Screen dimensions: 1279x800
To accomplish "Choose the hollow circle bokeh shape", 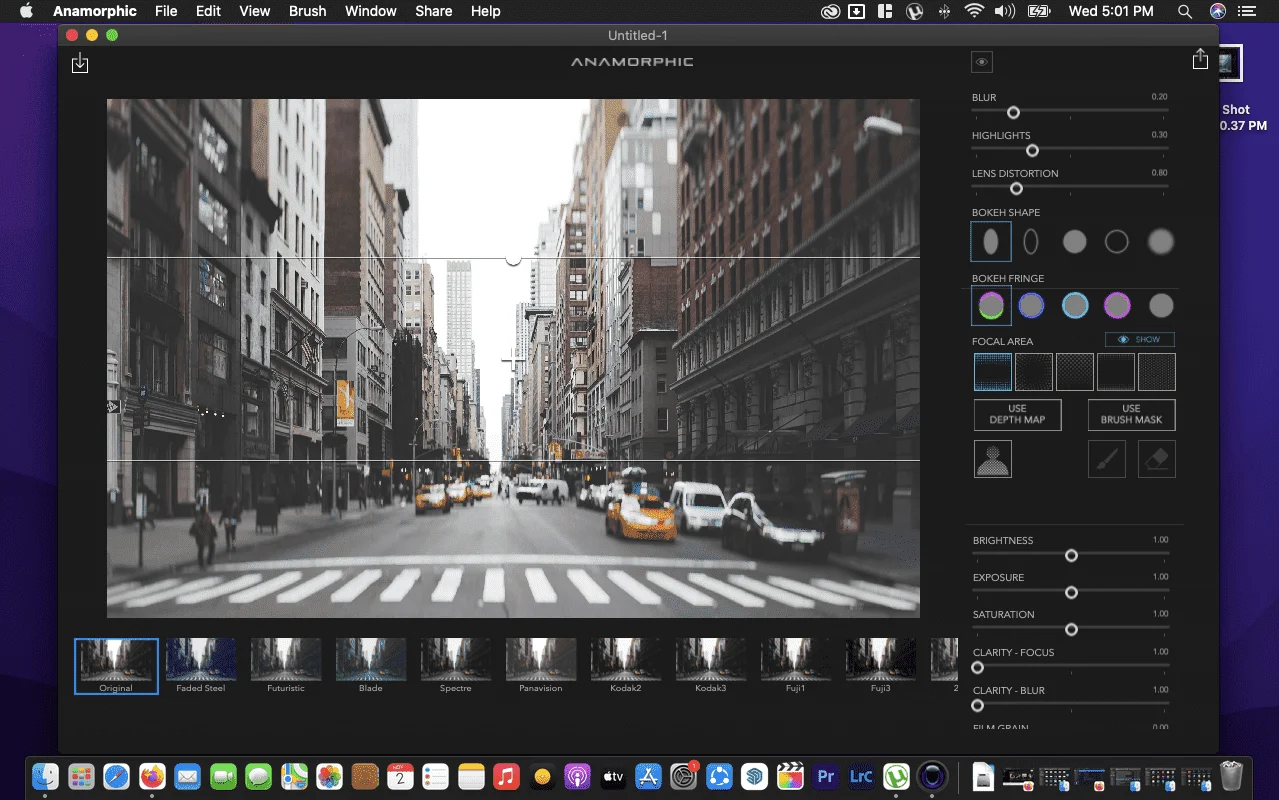I will pos(1116,241).
